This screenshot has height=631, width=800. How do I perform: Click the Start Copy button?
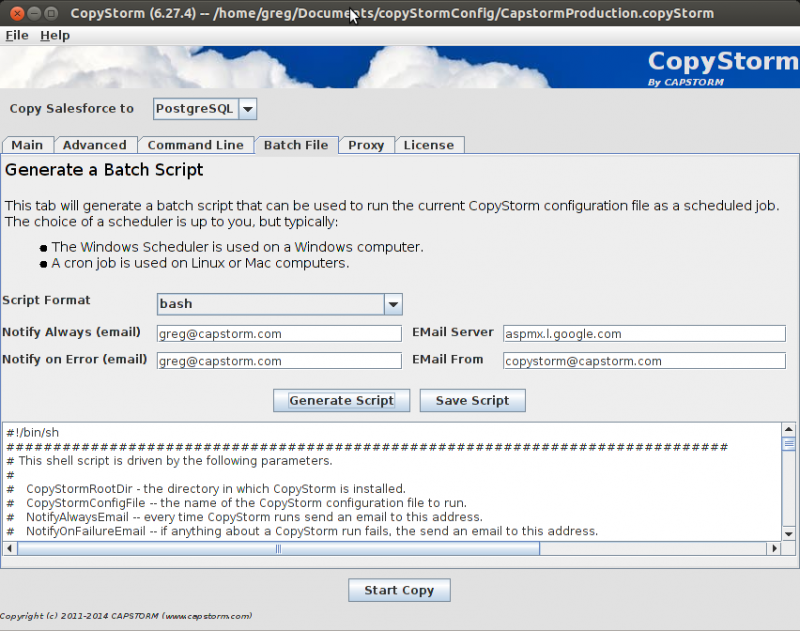pyautogui.click(x=399, y=590)
